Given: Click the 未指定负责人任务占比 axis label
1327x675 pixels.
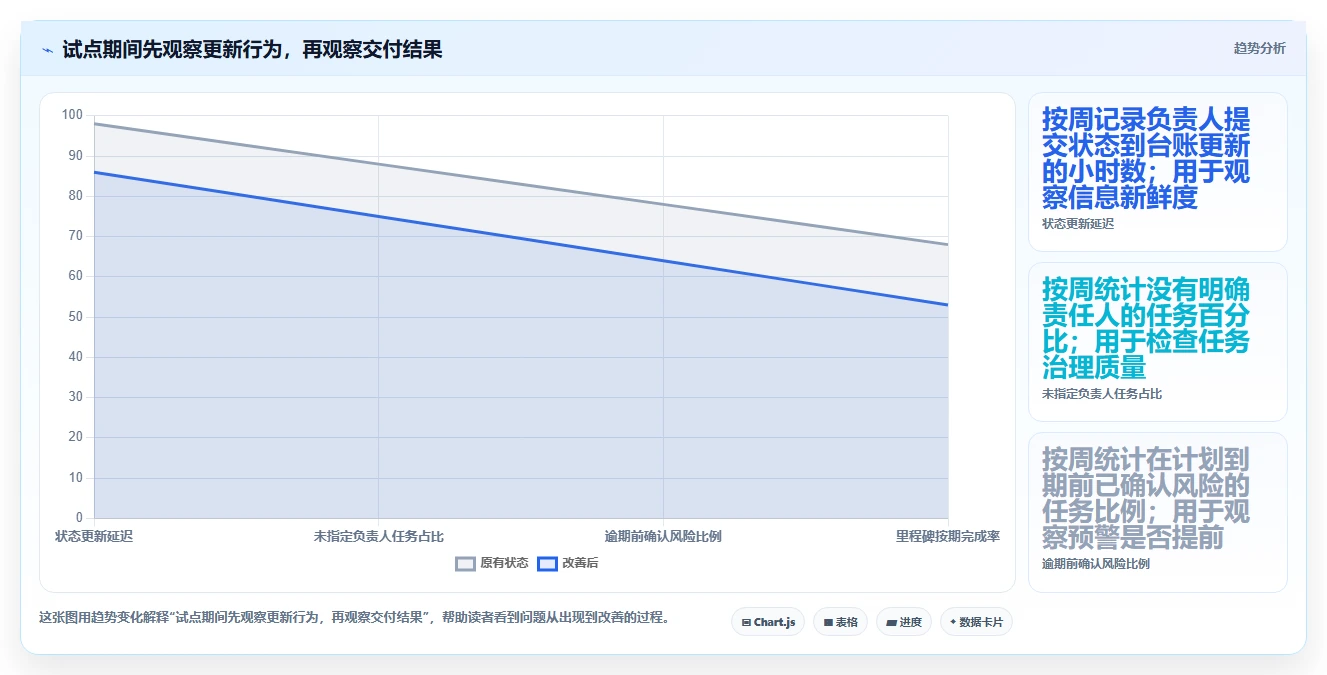Looking at the screenshot, I should tap(379, 536).
